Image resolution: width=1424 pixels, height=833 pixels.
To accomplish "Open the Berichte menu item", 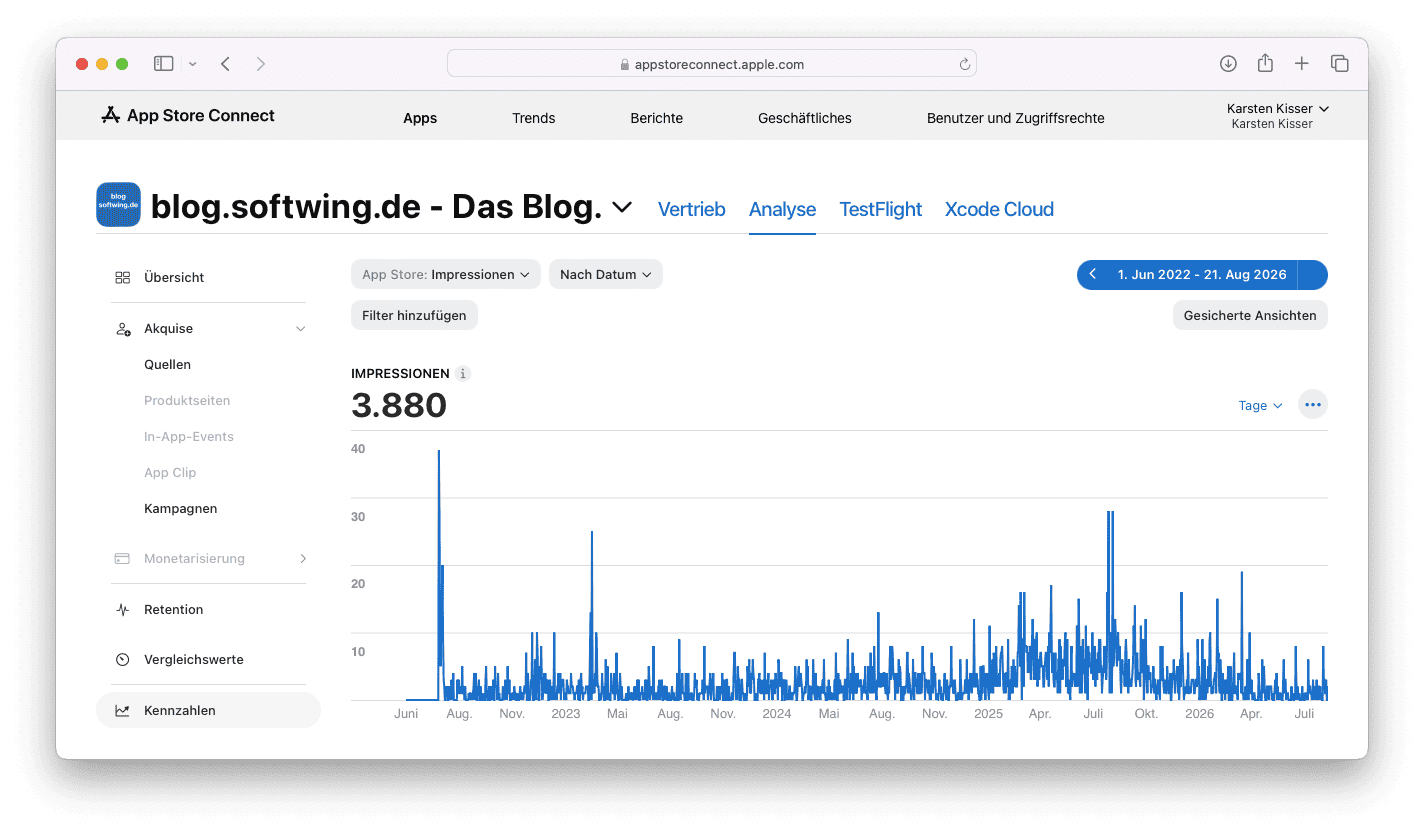I will pyautogui.click(x=657, y=118).
